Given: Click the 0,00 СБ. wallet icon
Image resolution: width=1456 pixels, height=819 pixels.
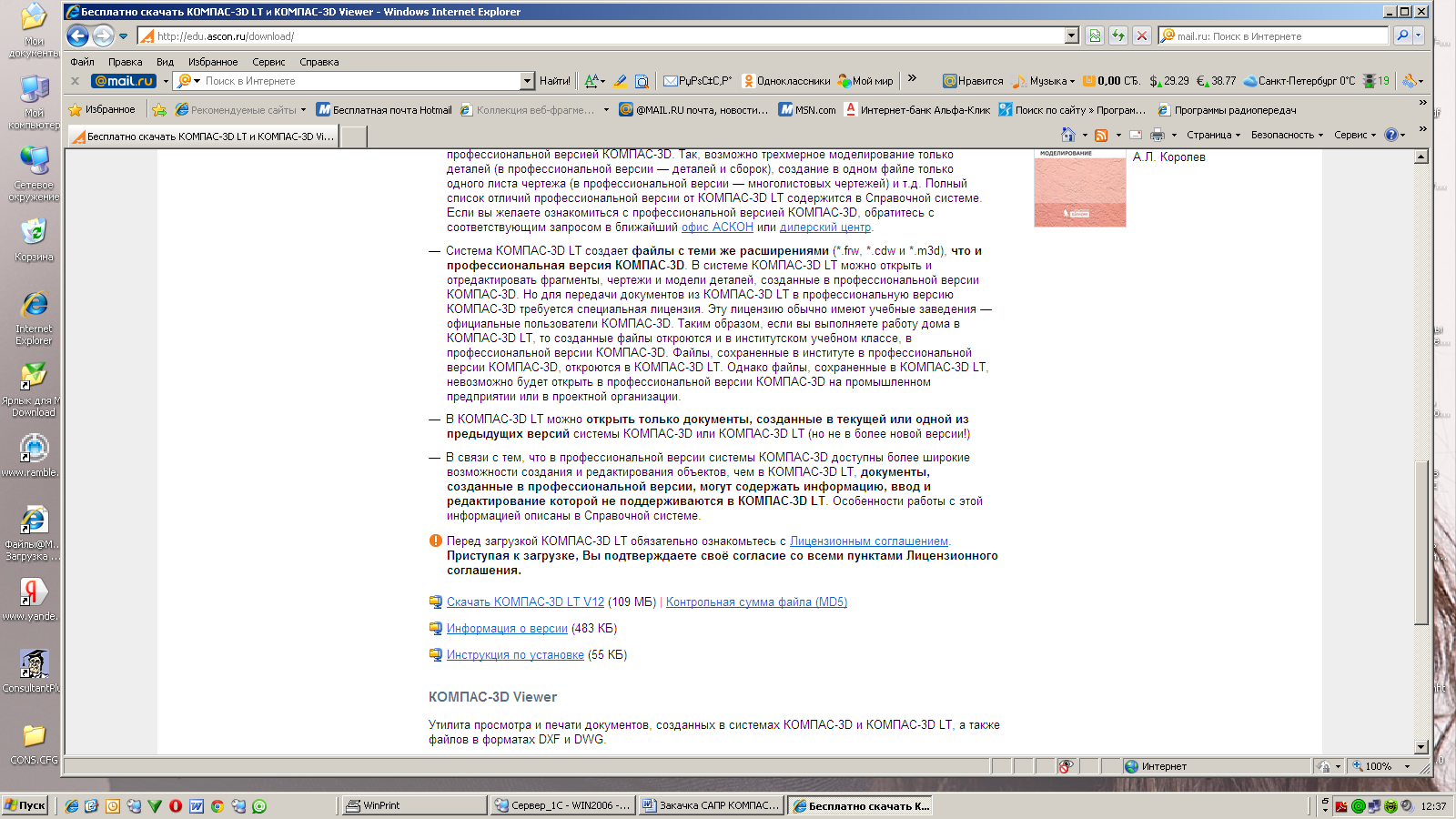Looking at the screenshot, I should (x=1110, y=81).
